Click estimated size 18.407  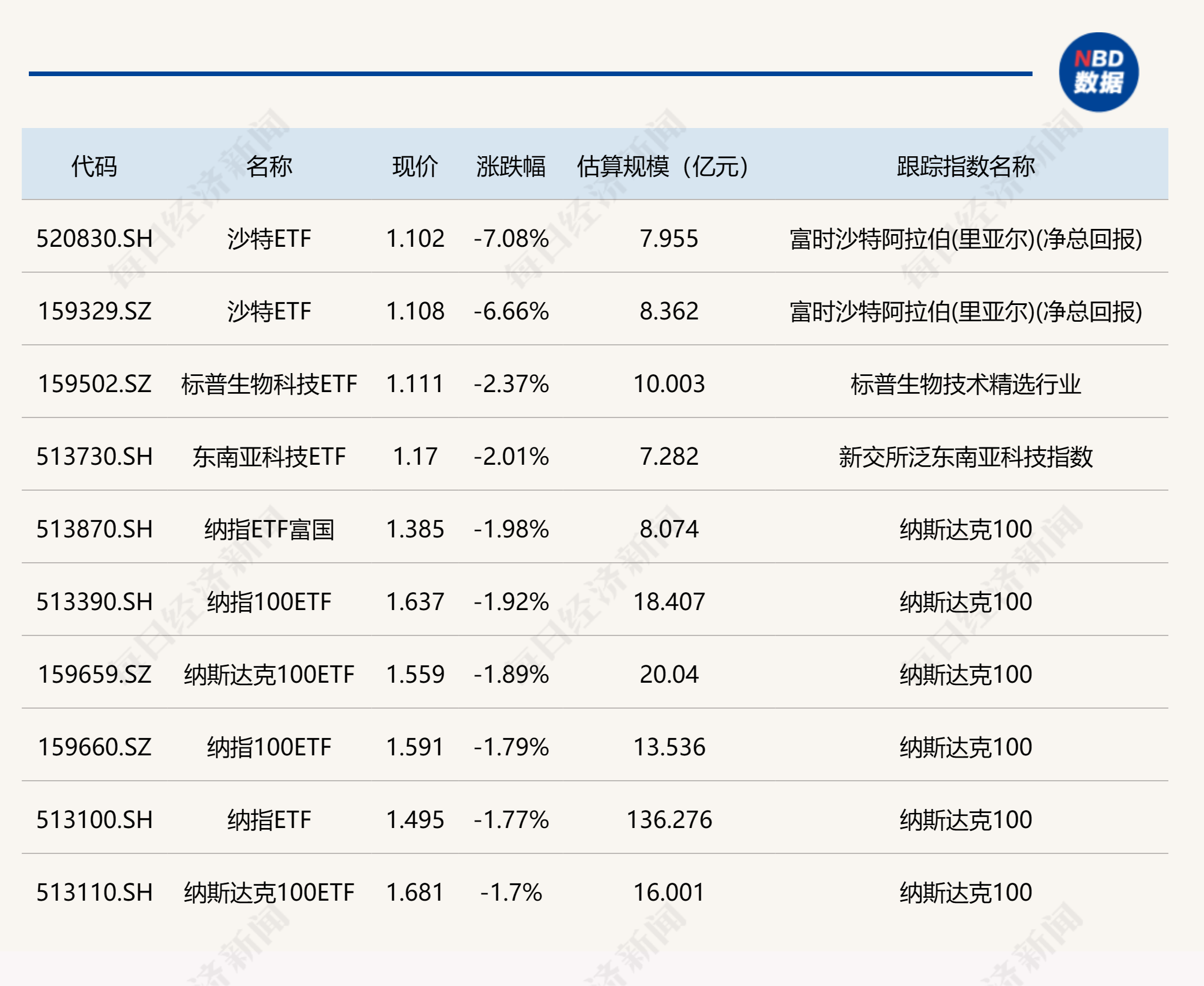(x=669, y=602)
